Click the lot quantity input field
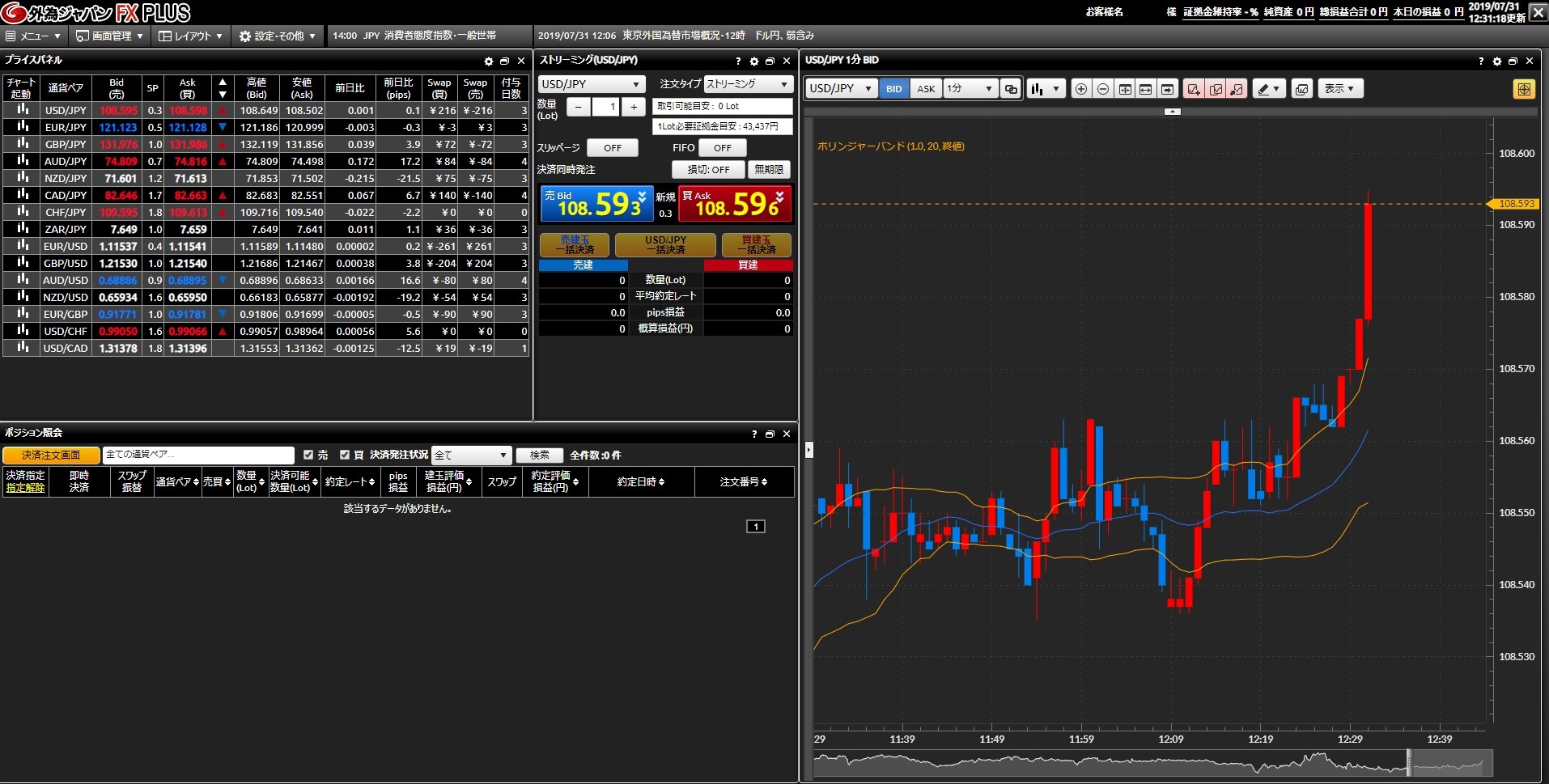This screenshot has width=1549, height=784. (605, 107)
